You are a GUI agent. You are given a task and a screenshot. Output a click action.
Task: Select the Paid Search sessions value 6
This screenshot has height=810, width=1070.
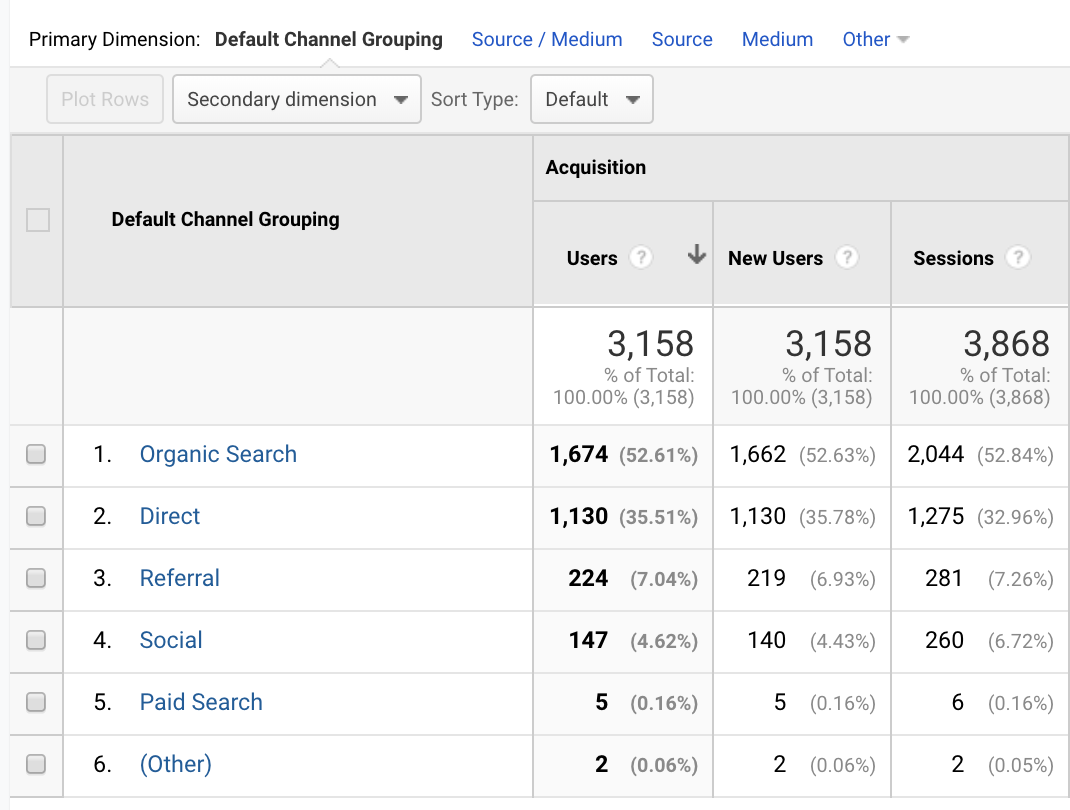click(x=957, y=702)
